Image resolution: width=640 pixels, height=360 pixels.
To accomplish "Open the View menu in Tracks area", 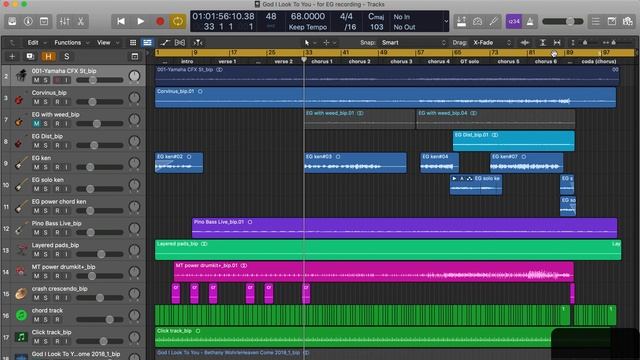I will pos(103,42).
